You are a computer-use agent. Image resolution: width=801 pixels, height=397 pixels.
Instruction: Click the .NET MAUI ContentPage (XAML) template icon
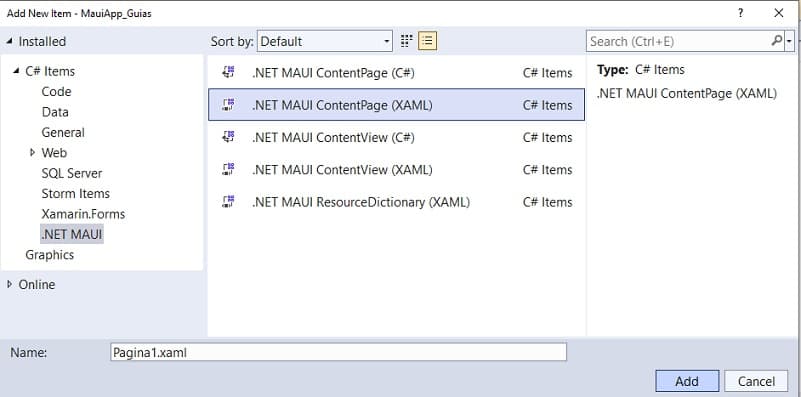click(x=228, y=105)
